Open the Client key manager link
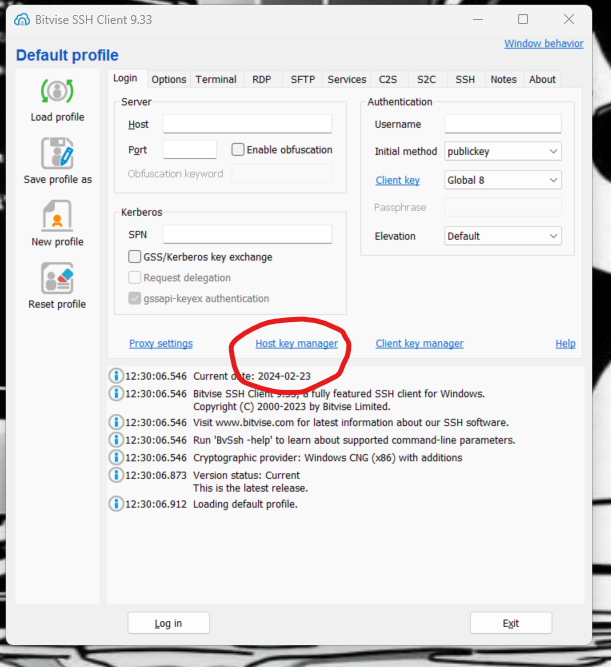This screenshot has height=667, width=611. (x=420, y=343)
